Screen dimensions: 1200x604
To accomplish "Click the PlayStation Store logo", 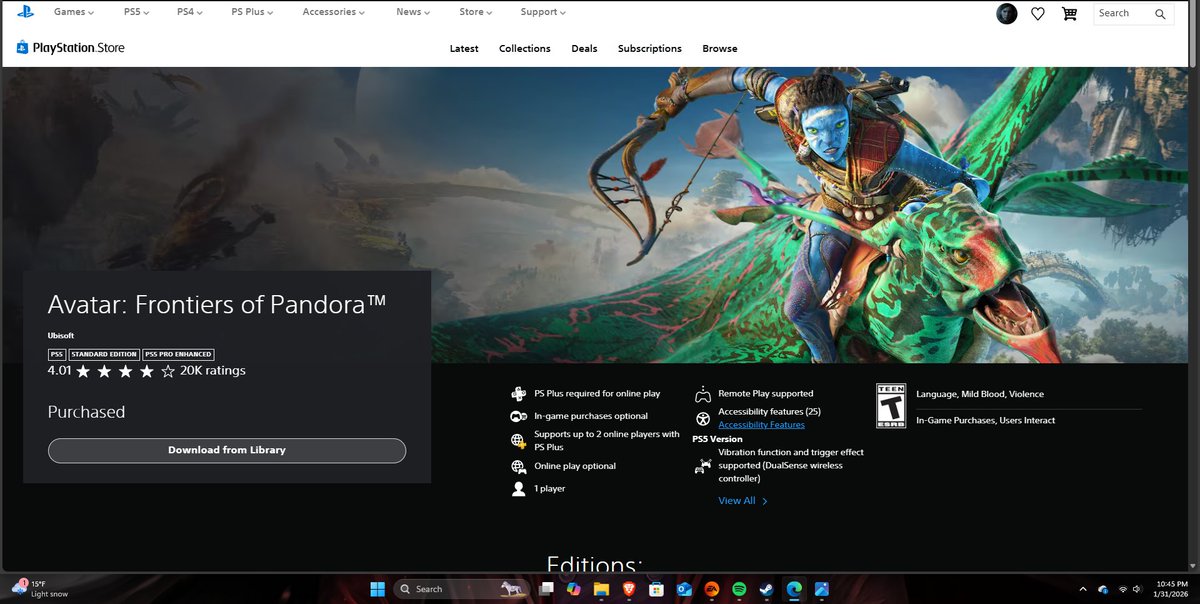I will click(x=70, y=47).
